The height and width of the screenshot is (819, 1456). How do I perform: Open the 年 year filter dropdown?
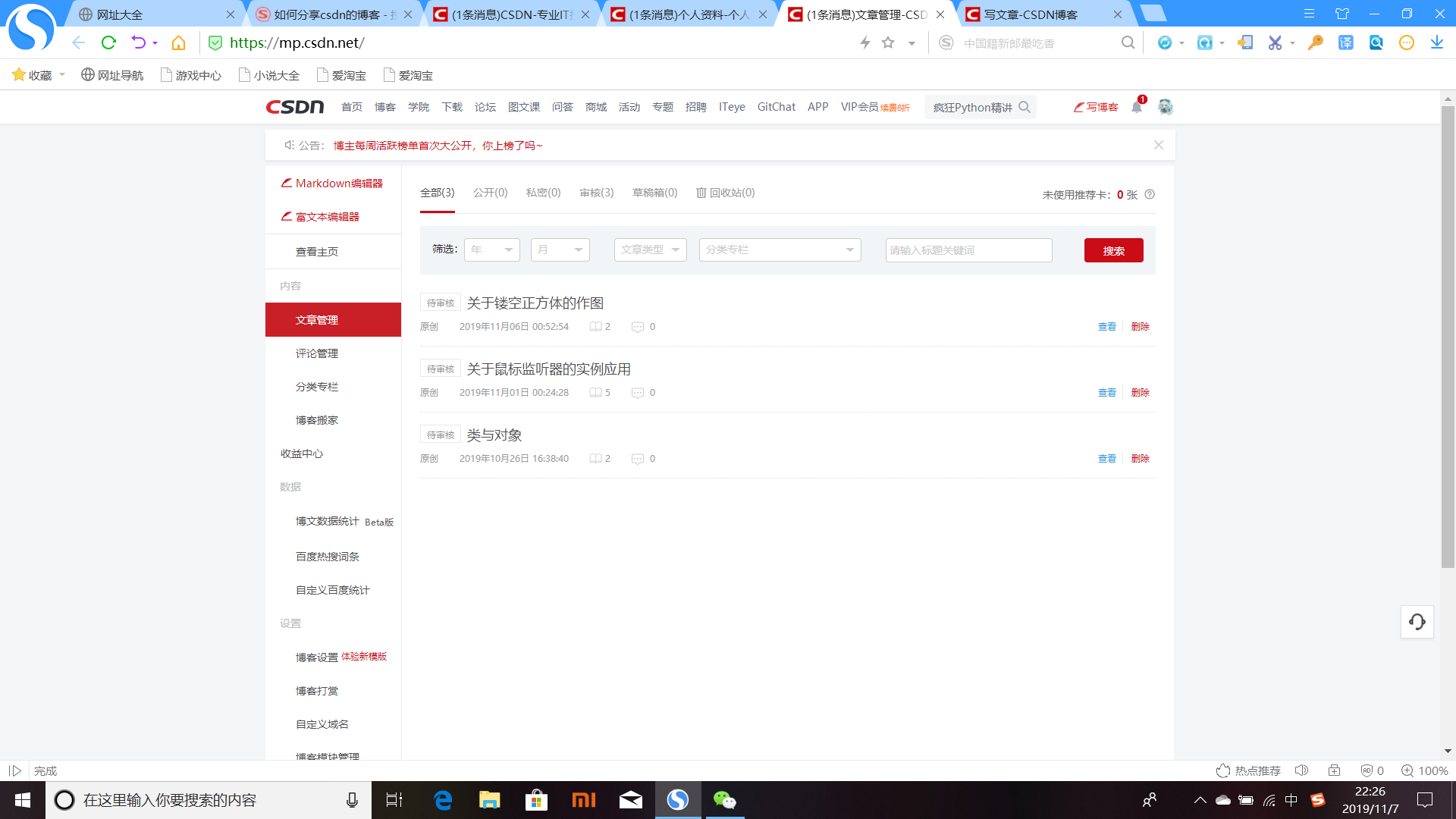tap(491, 249)
